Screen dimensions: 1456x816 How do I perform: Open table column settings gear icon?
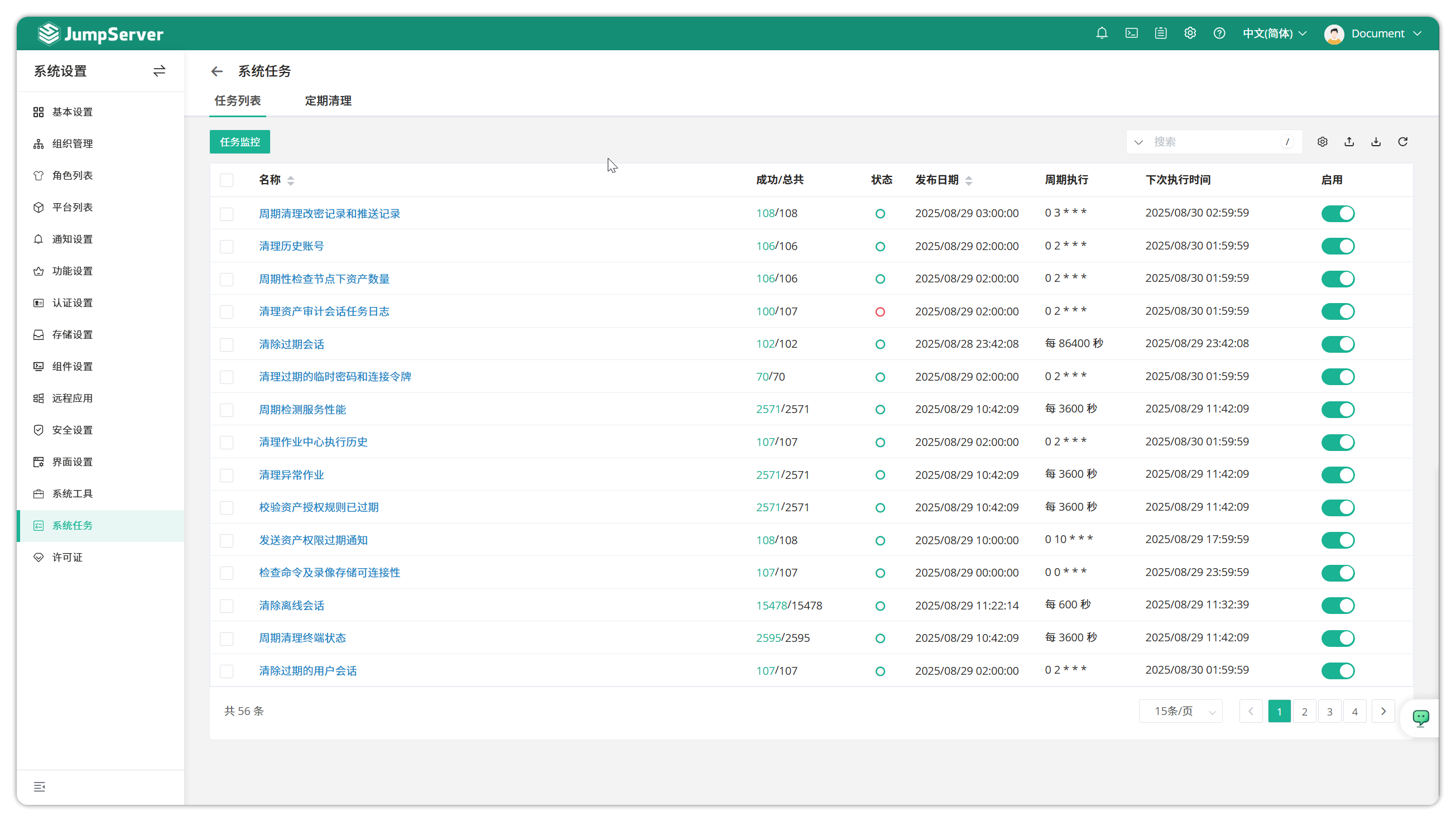pyautogui.click(x=1323, y=142)
